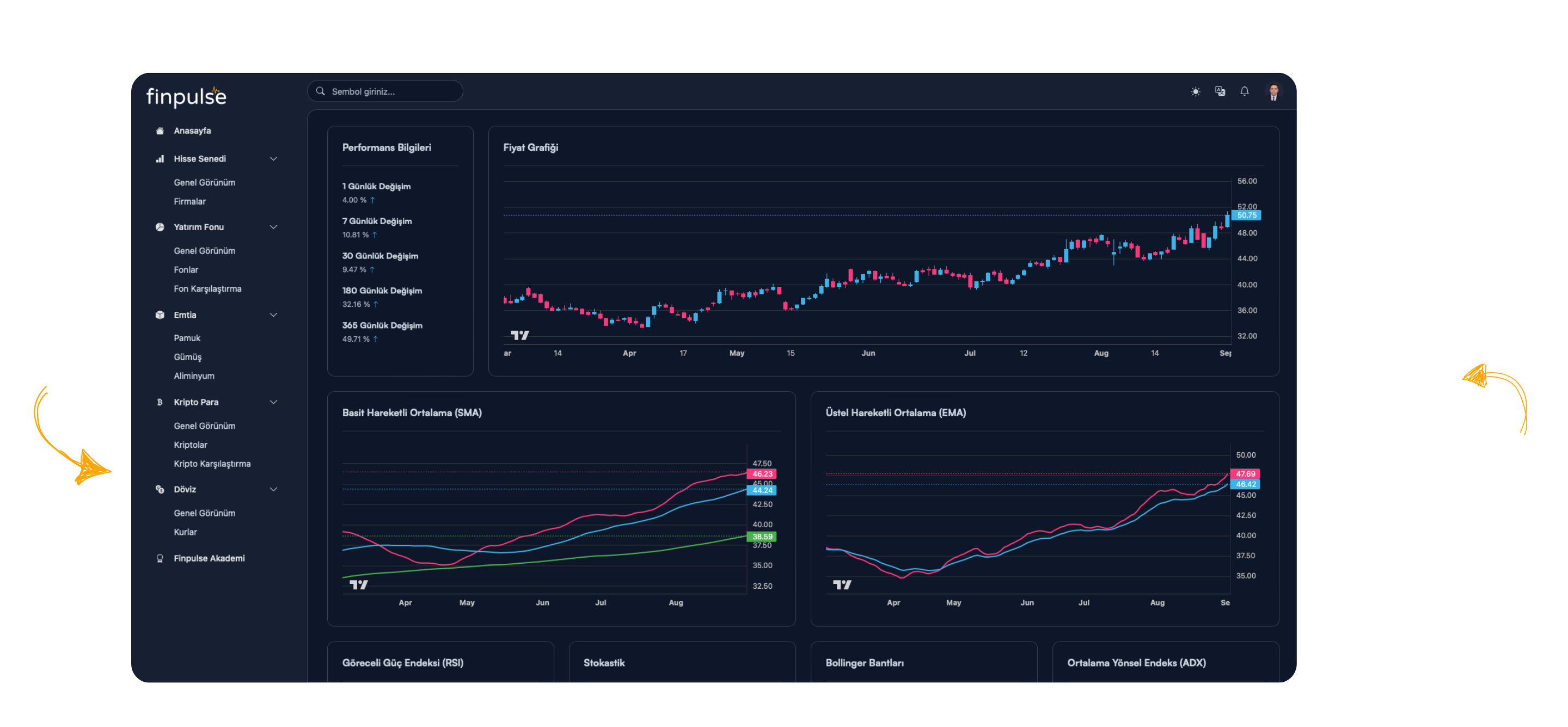Select Gümüş commodity
1568x727 pixels.
187,357
